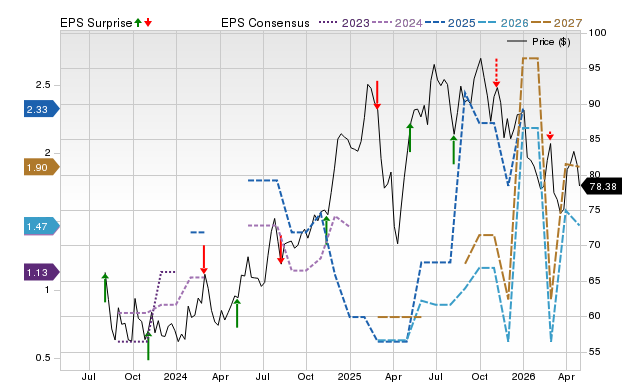
Task: Click the 2027 EPS consensus legend entry
Action: point(556,23)
